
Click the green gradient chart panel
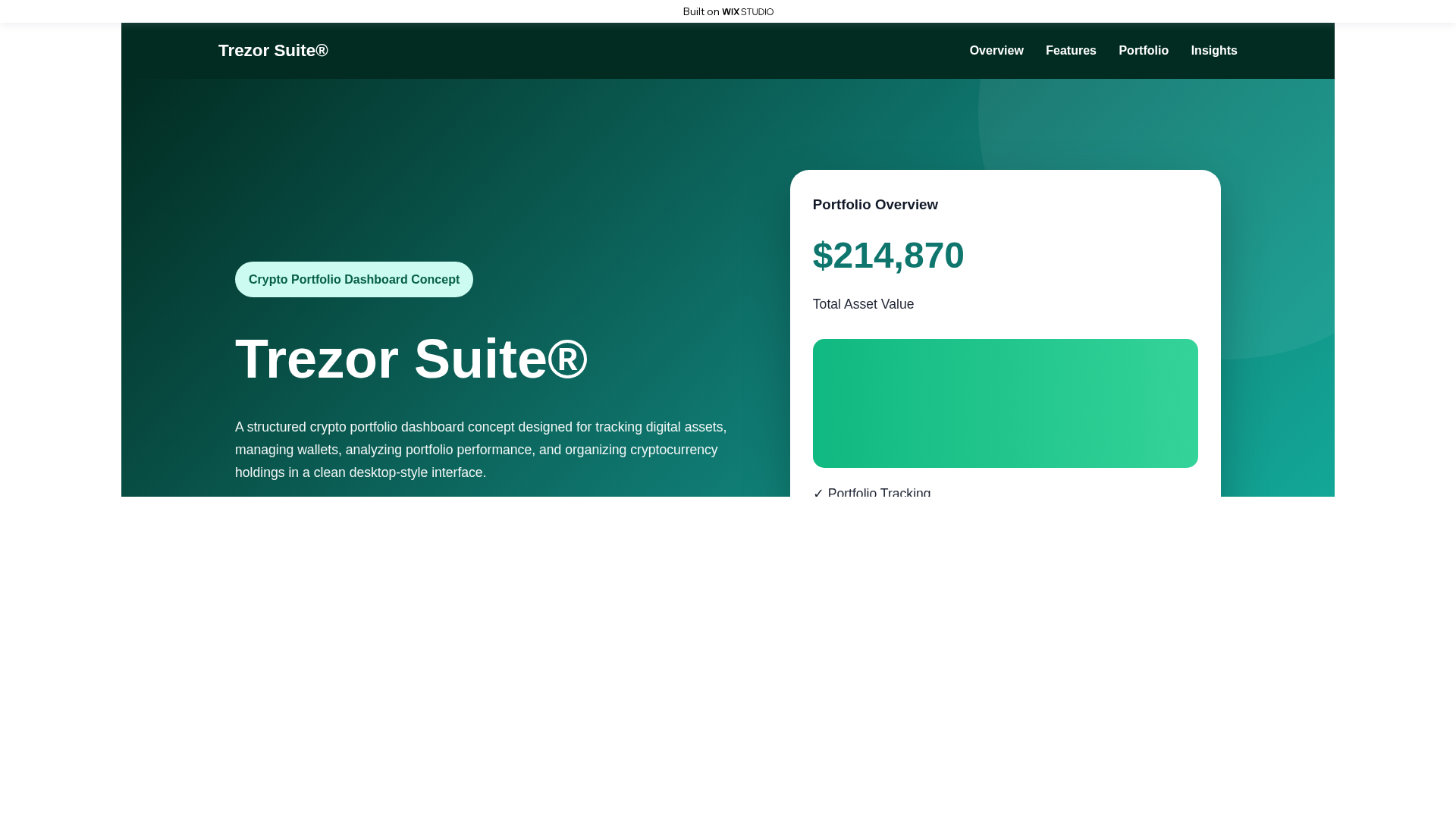(x=1006, y=403)
